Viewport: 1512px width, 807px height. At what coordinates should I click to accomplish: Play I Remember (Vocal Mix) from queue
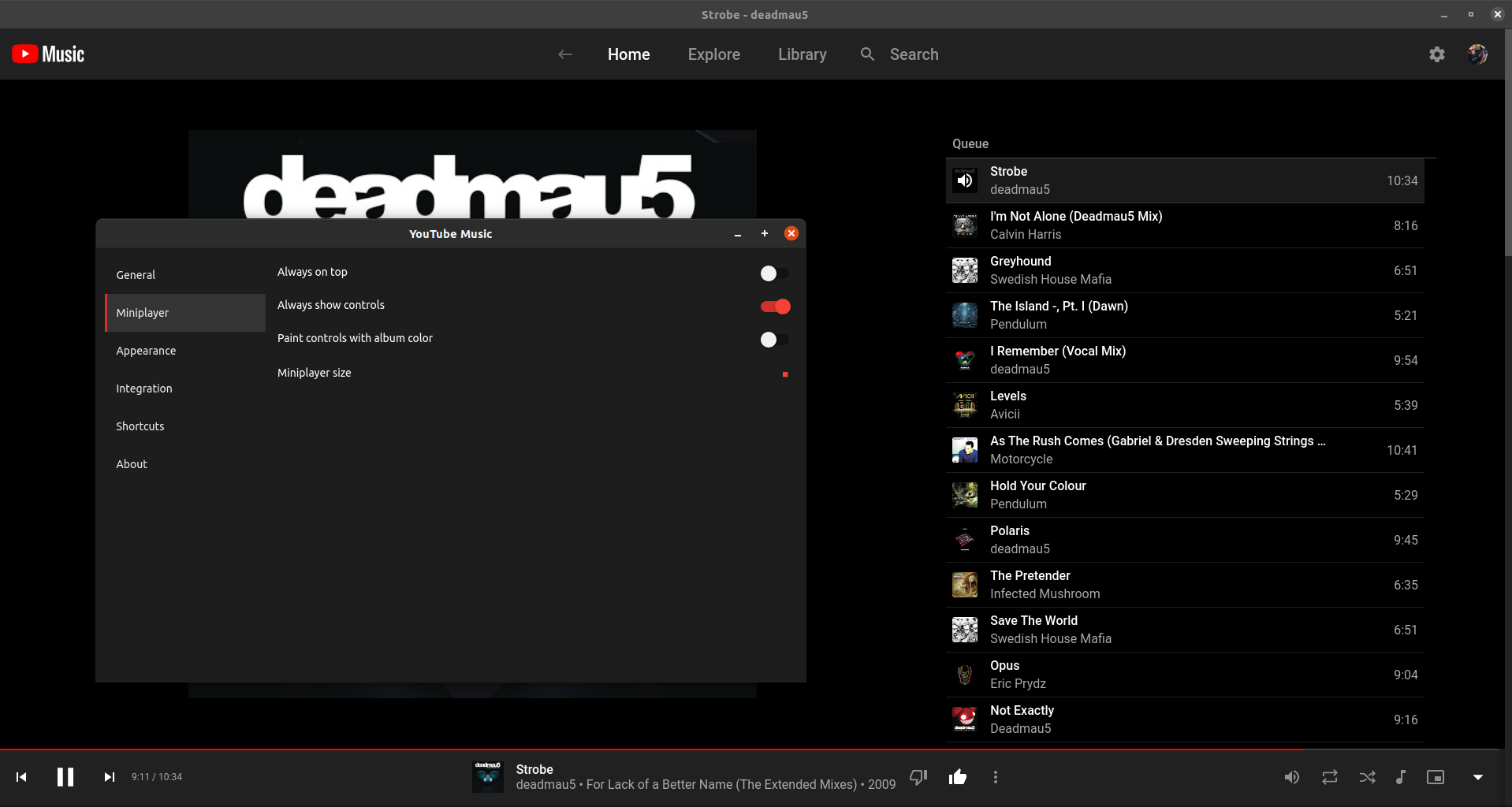point(1185,360)
